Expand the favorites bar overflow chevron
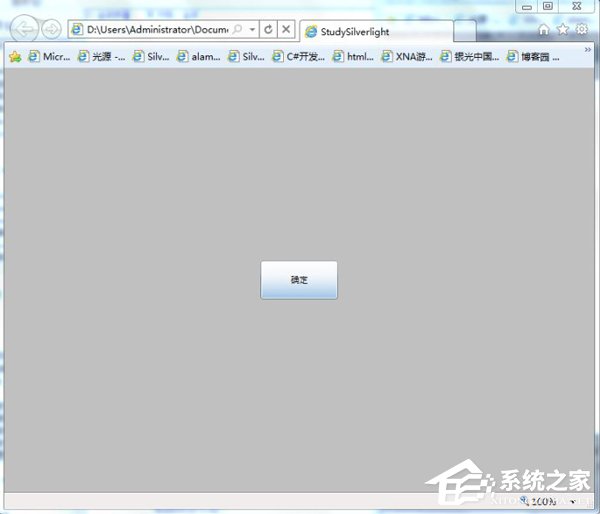 coord(587,50)
